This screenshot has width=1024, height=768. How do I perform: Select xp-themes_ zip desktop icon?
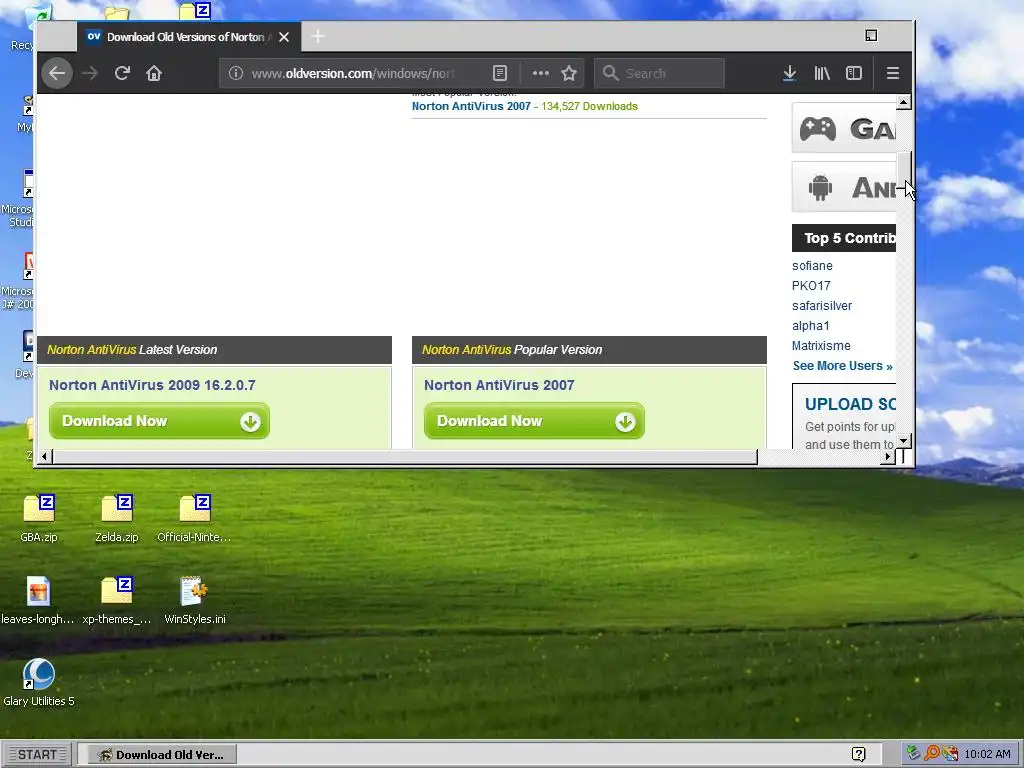click(x=117, y=601)
